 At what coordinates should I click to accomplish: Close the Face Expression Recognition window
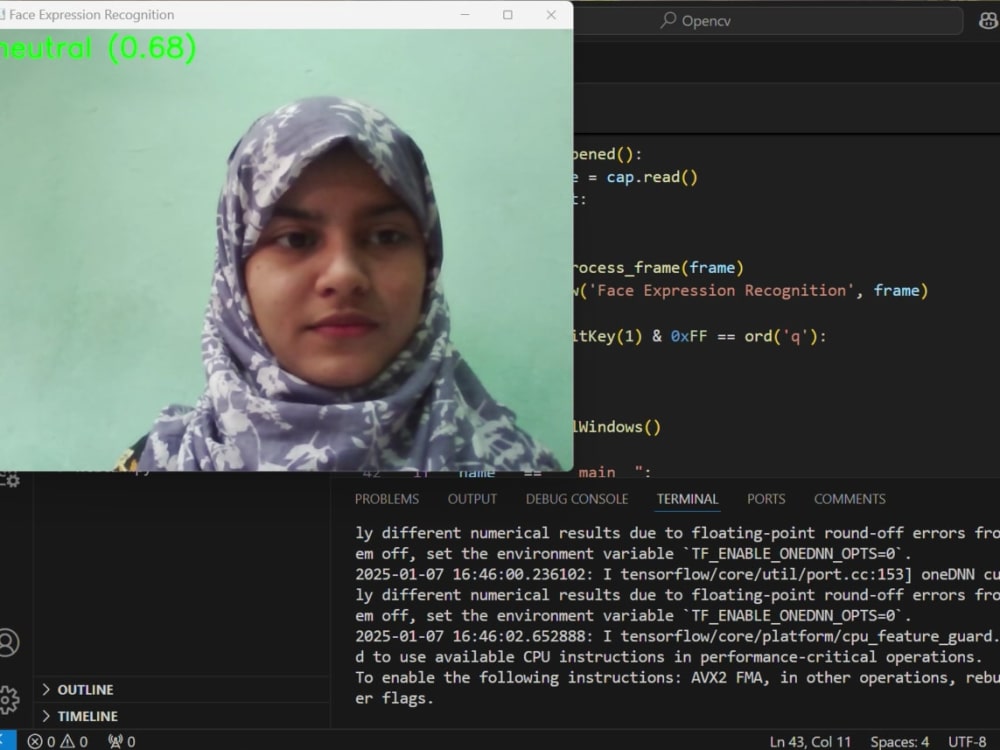tap(552, 15)
